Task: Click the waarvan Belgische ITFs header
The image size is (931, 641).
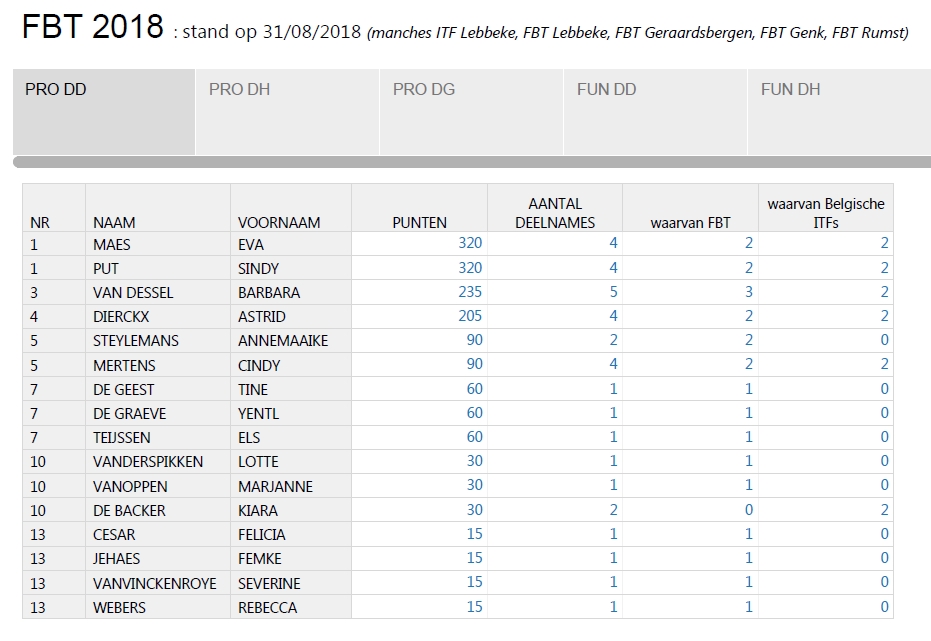Action: point(825,213)
